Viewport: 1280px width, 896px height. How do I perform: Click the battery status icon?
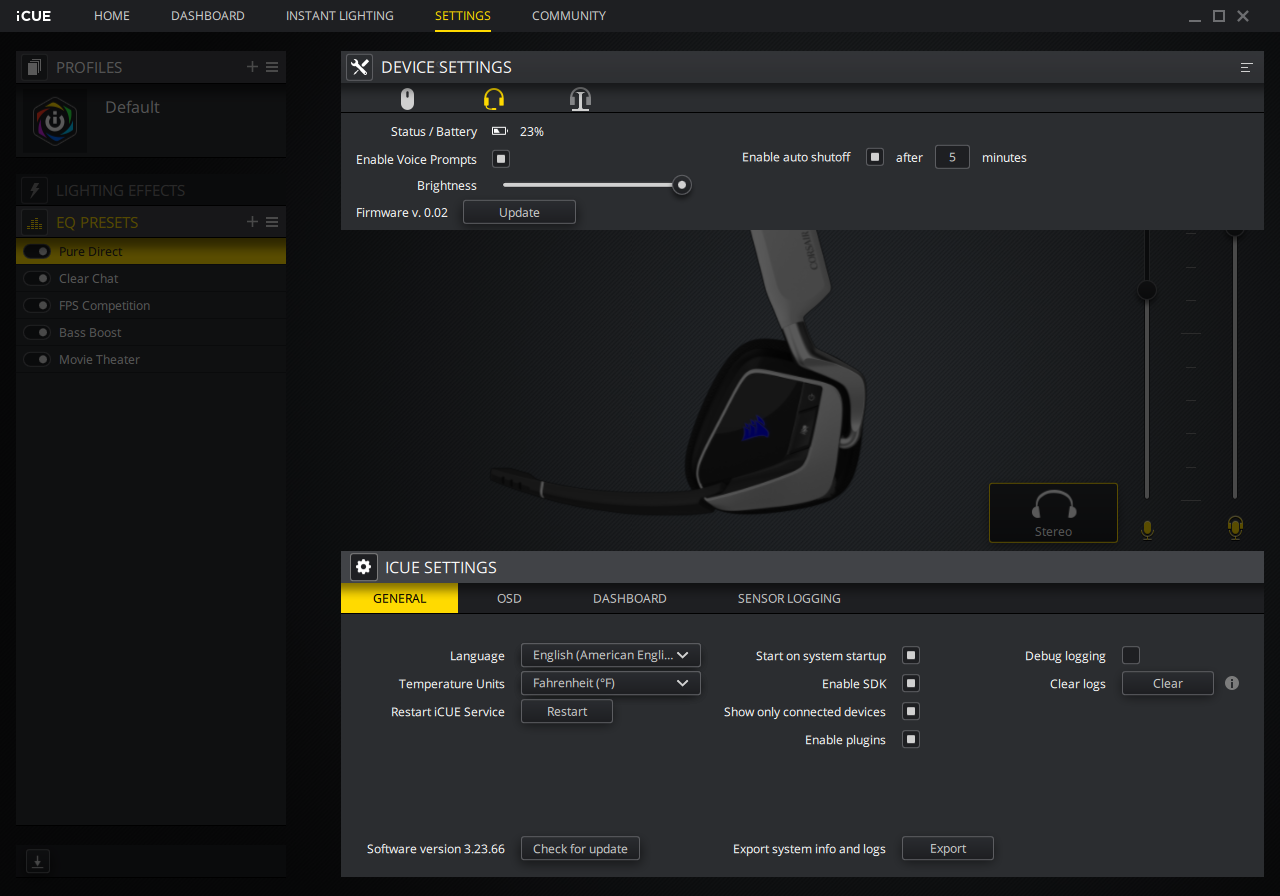499,131
